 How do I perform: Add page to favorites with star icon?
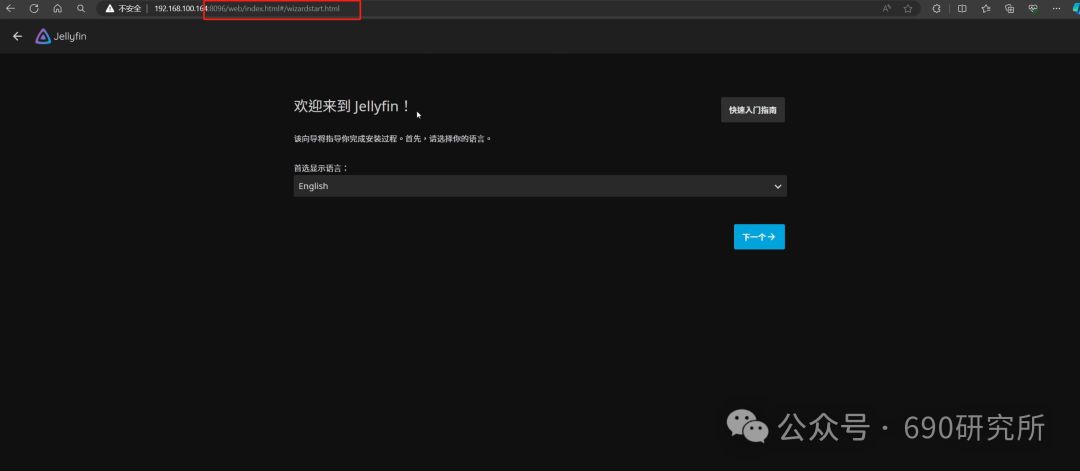pyautogui.click(x=908, y=8)
